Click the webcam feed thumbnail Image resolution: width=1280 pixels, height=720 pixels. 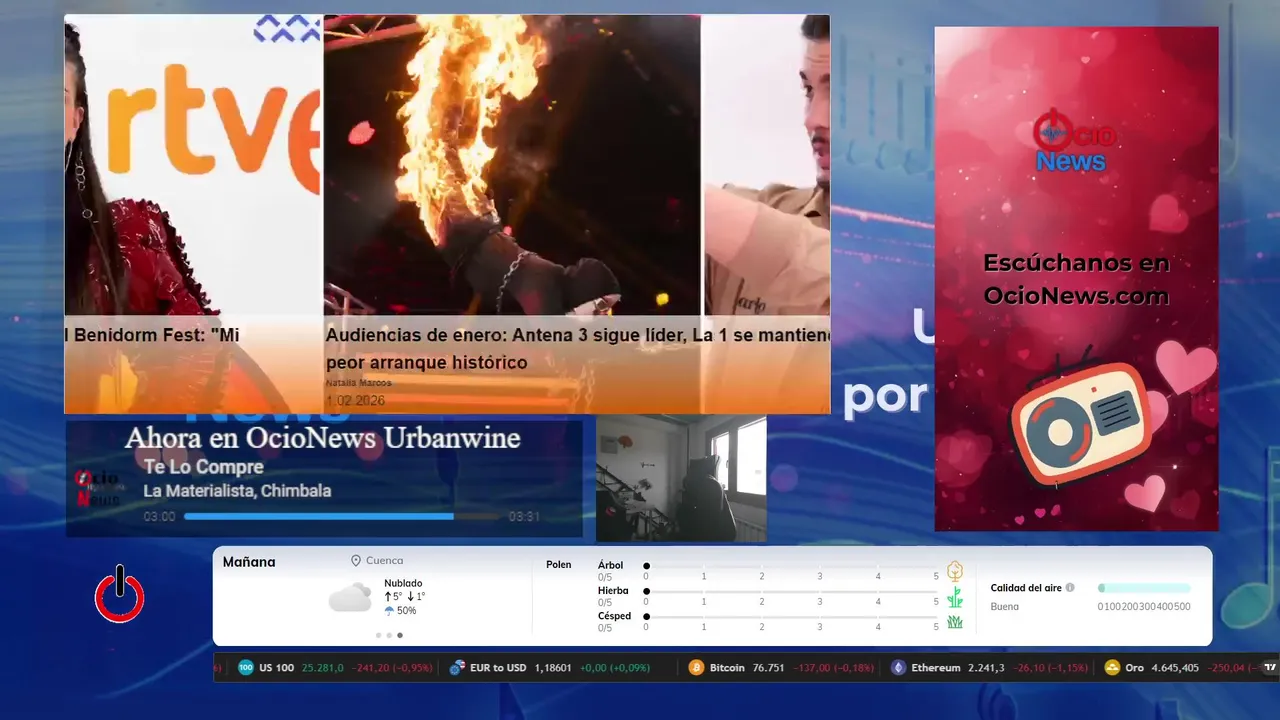click(x=681, y=479)
